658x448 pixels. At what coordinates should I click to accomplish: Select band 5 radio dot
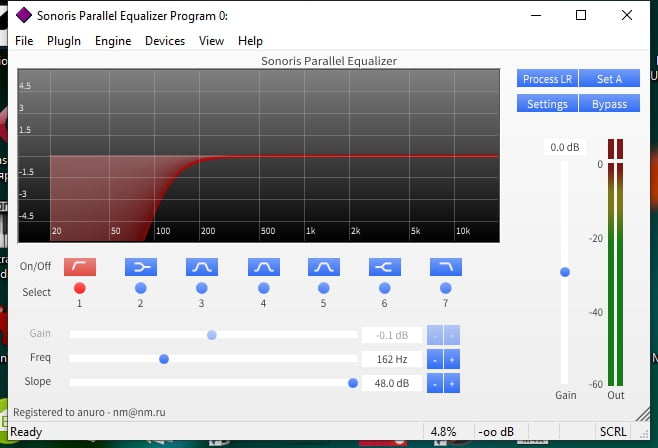324,288
